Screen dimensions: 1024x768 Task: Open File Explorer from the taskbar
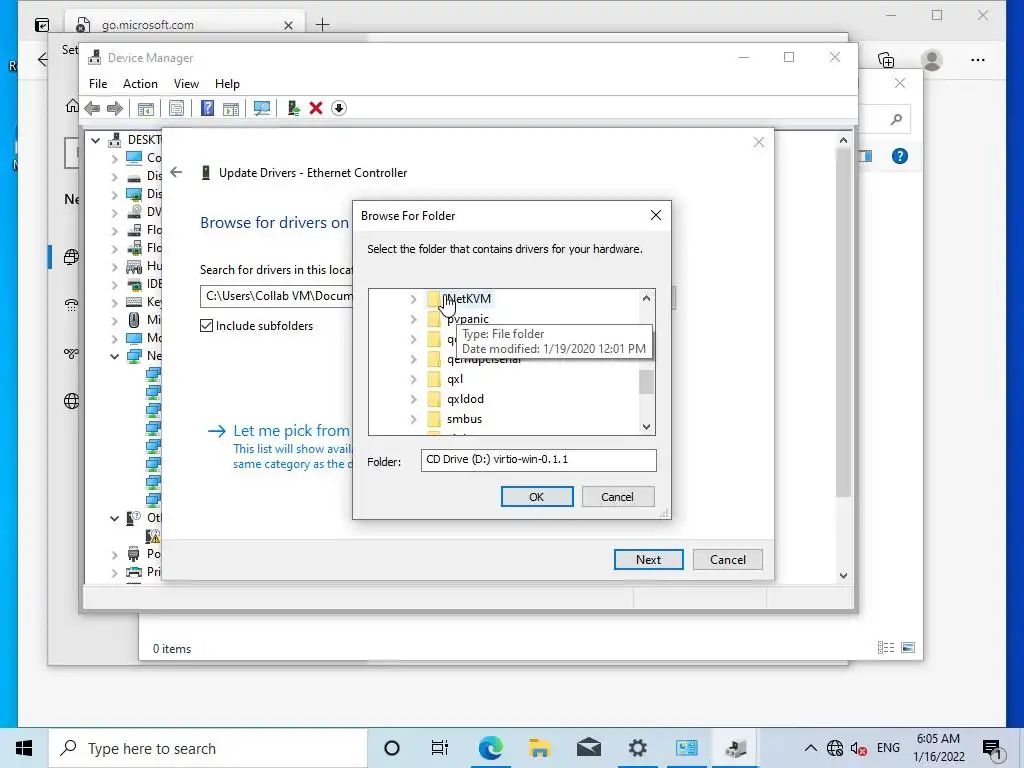(539, 748)
